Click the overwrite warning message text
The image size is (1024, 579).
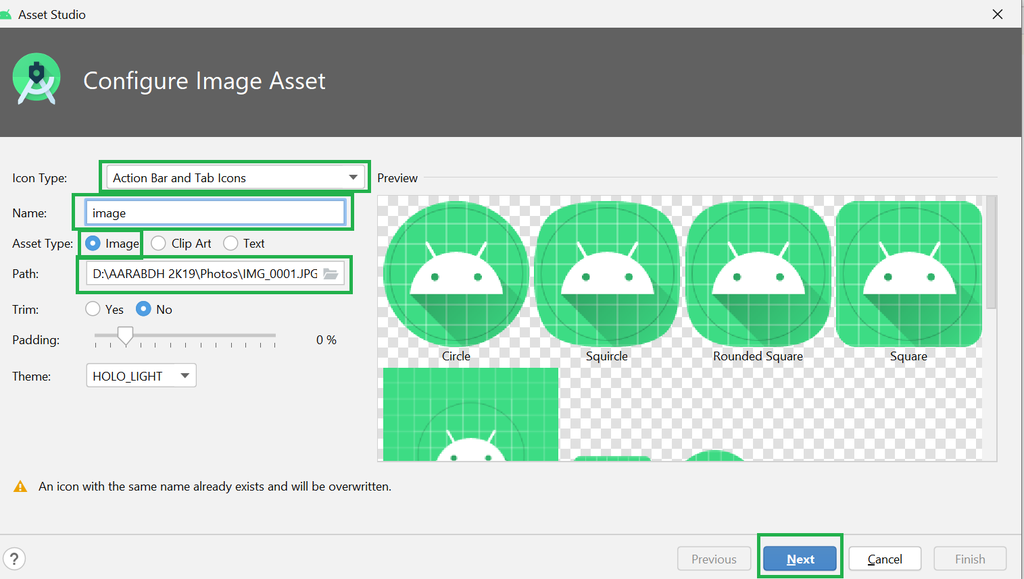coord(215,486)
